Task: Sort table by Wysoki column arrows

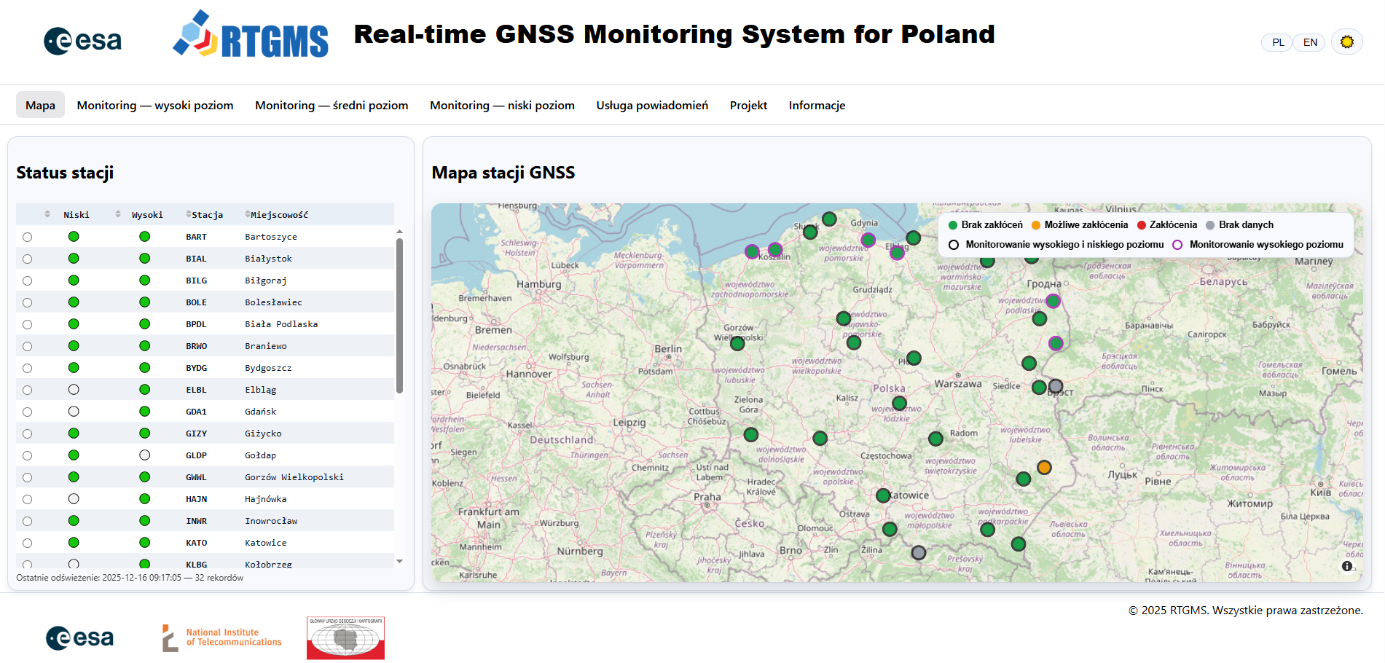Action: [119, 215]
